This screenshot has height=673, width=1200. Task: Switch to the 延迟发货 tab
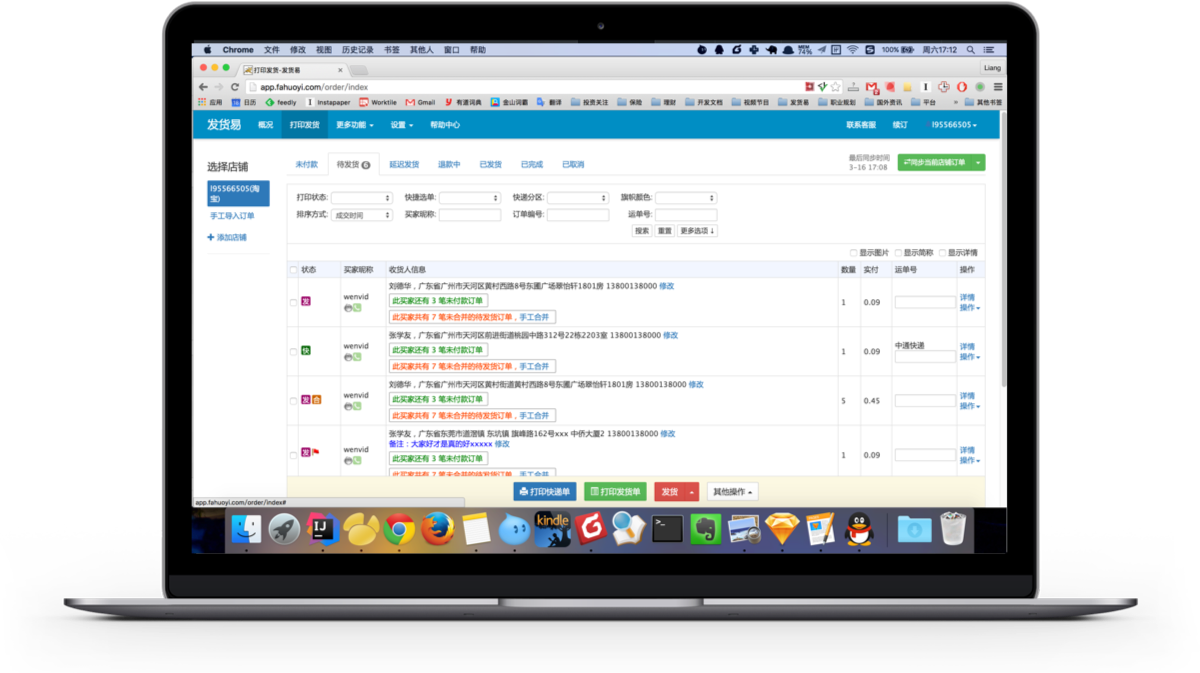click(404, 164)
